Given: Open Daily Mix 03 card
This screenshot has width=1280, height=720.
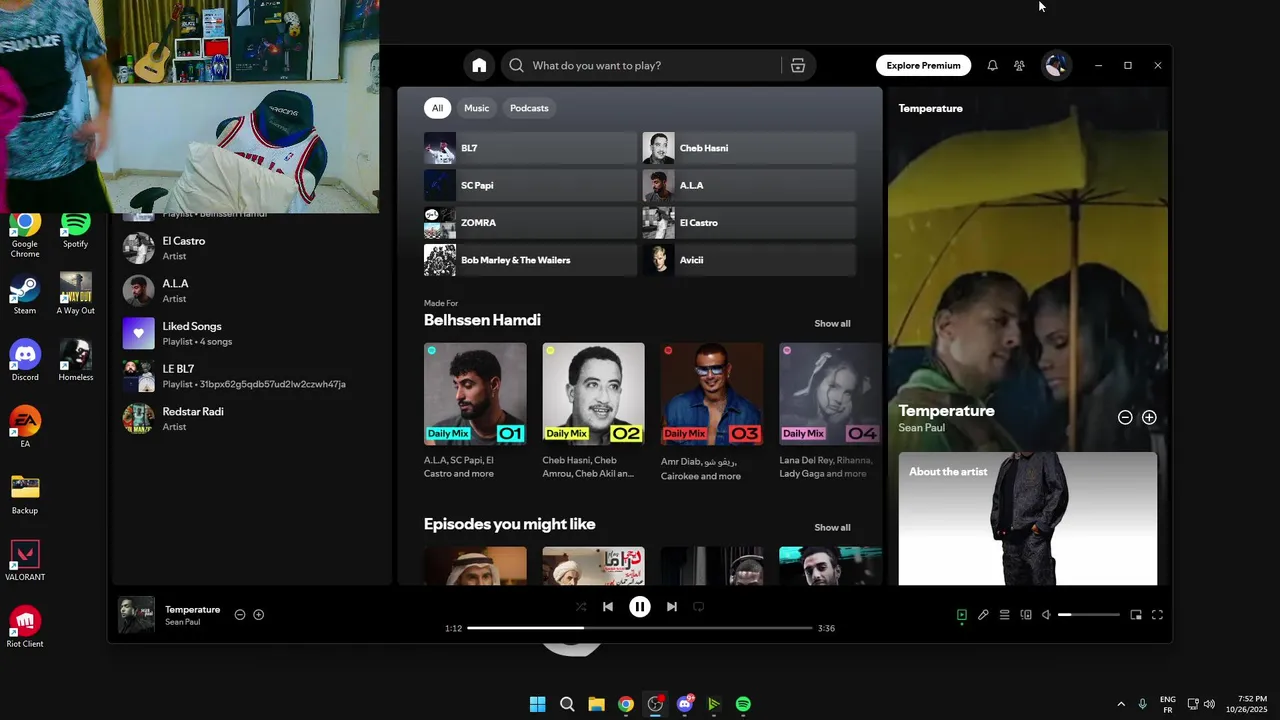Looking at the screenshot, I should (712, 412).
